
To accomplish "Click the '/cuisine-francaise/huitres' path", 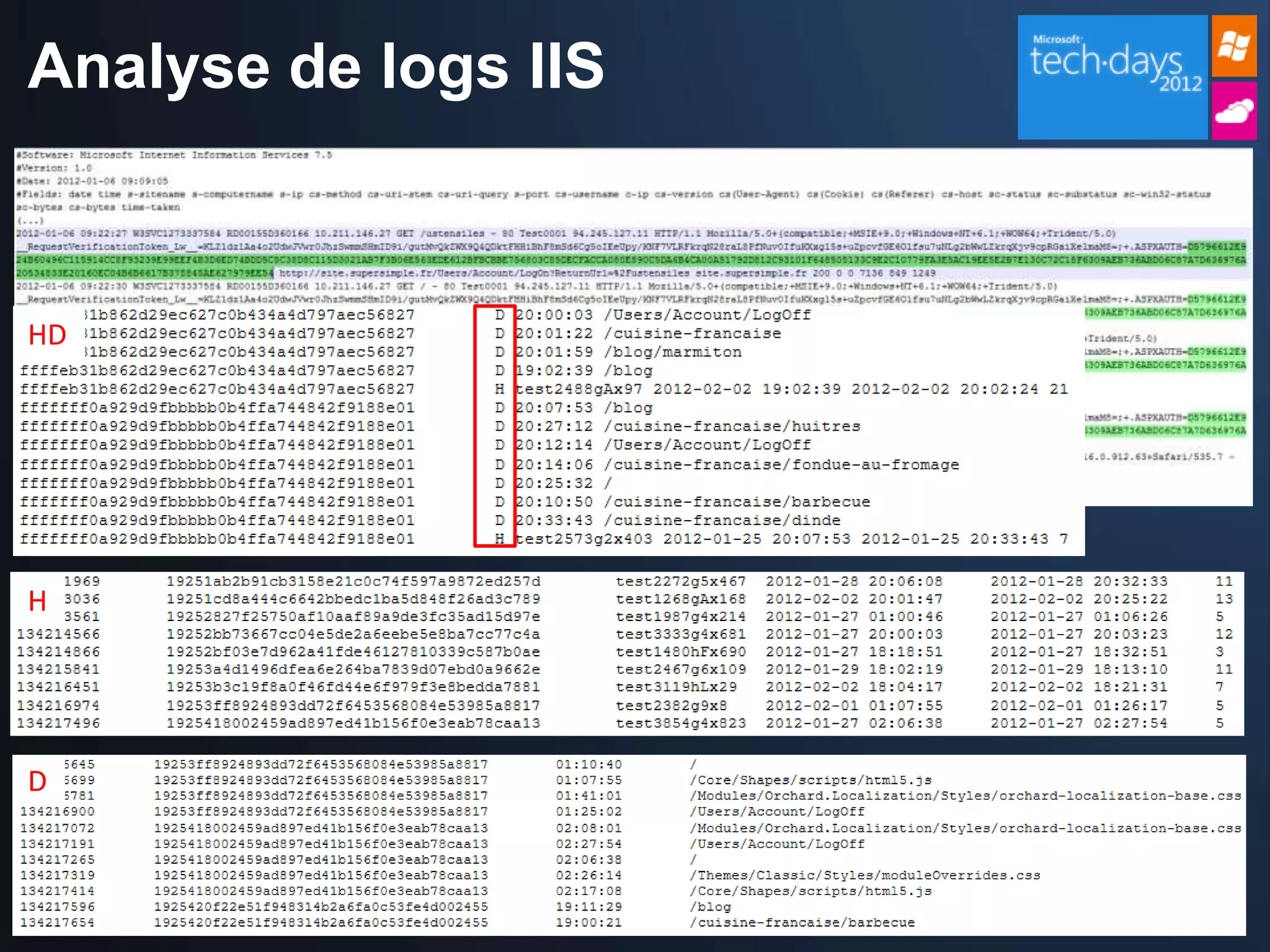I will [x=732, y=426].
